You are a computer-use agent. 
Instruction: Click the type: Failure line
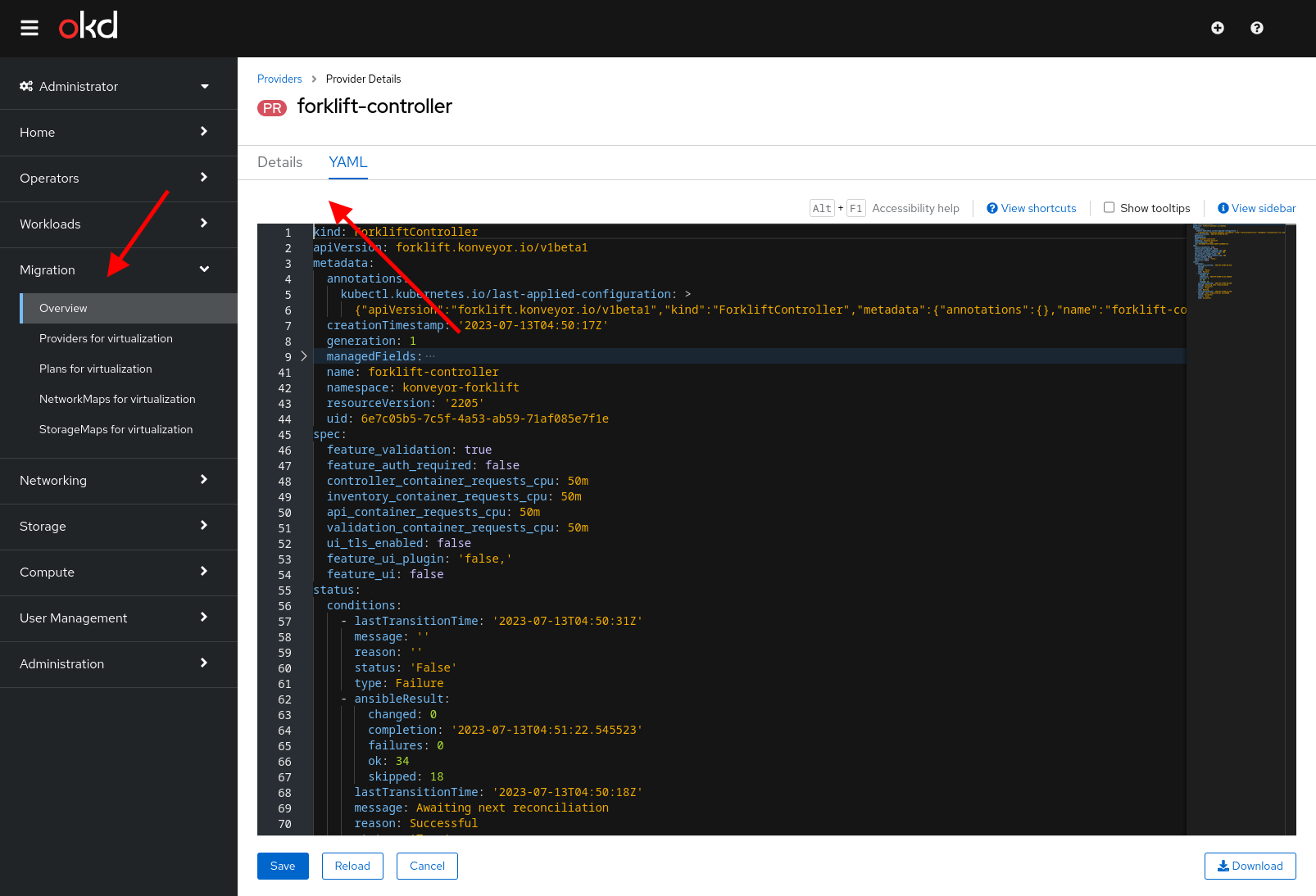coord(399,683)
